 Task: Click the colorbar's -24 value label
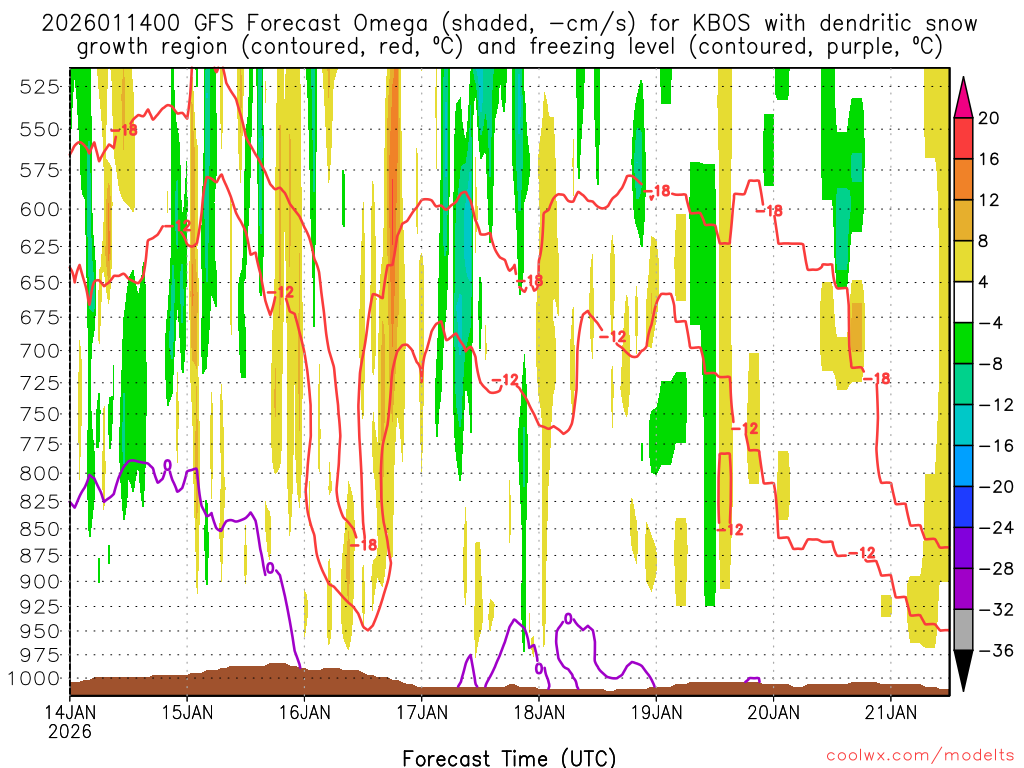point(997,528)
